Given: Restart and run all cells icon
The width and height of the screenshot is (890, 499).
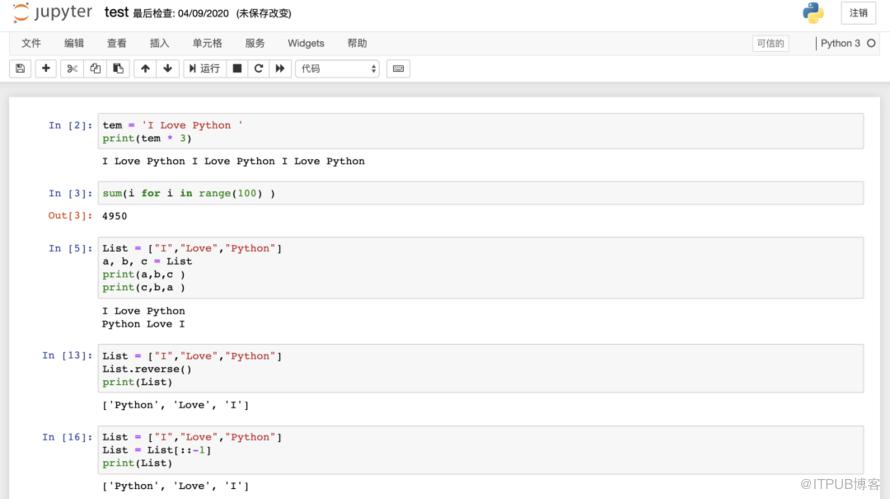Looking at the screenshot, I should [280, 69].
